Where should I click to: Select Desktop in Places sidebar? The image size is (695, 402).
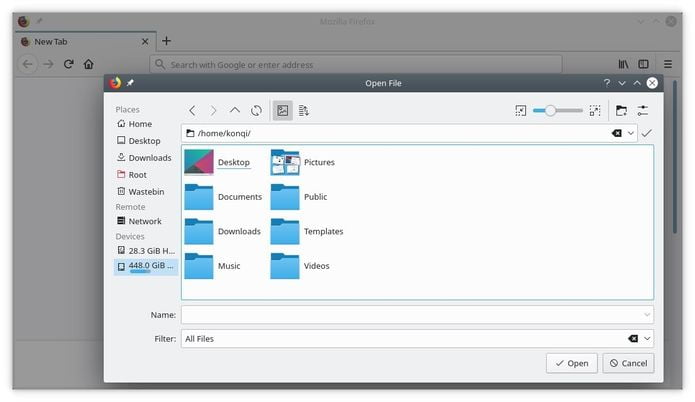(x=145, y=141)
